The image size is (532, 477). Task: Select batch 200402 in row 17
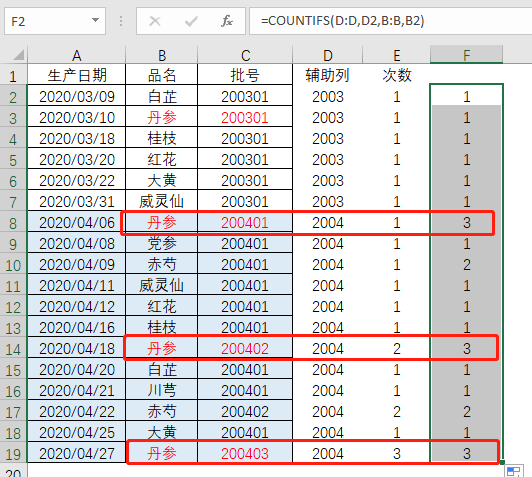click(x=245, y=412)
